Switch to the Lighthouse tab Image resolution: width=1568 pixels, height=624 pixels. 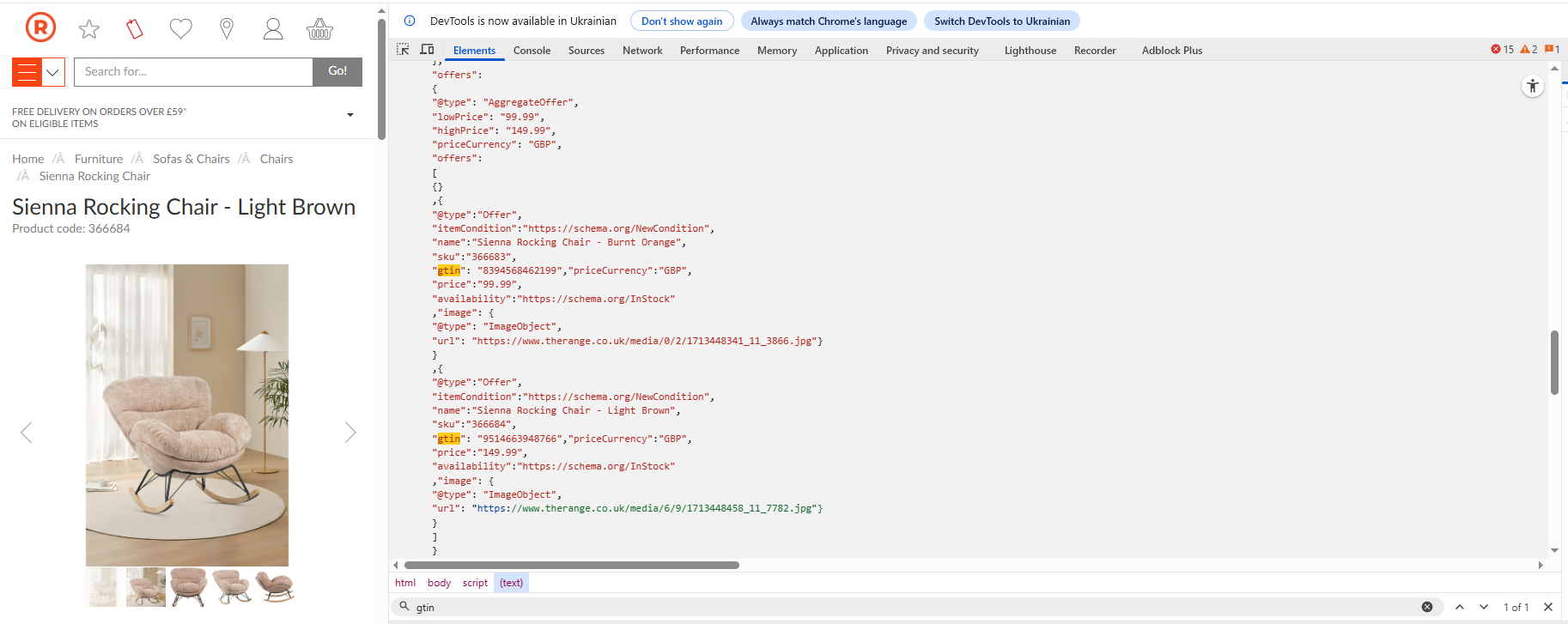coord(1030,51)
